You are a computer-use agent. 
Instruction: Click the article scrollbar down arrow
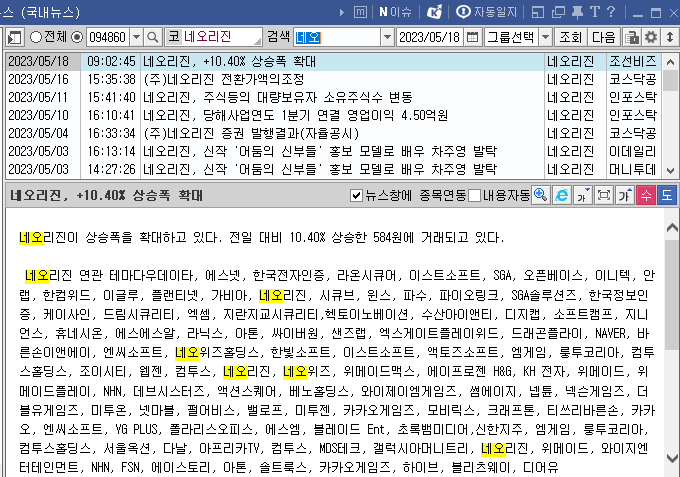point(672,457)
